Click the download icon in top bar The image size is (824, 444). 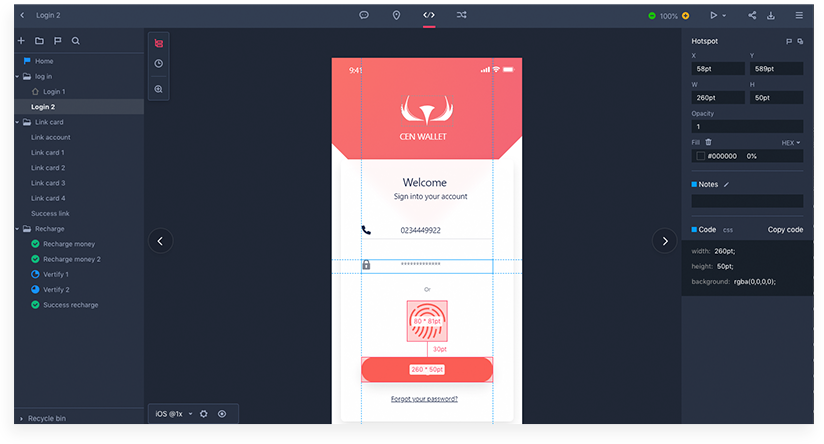771,15
